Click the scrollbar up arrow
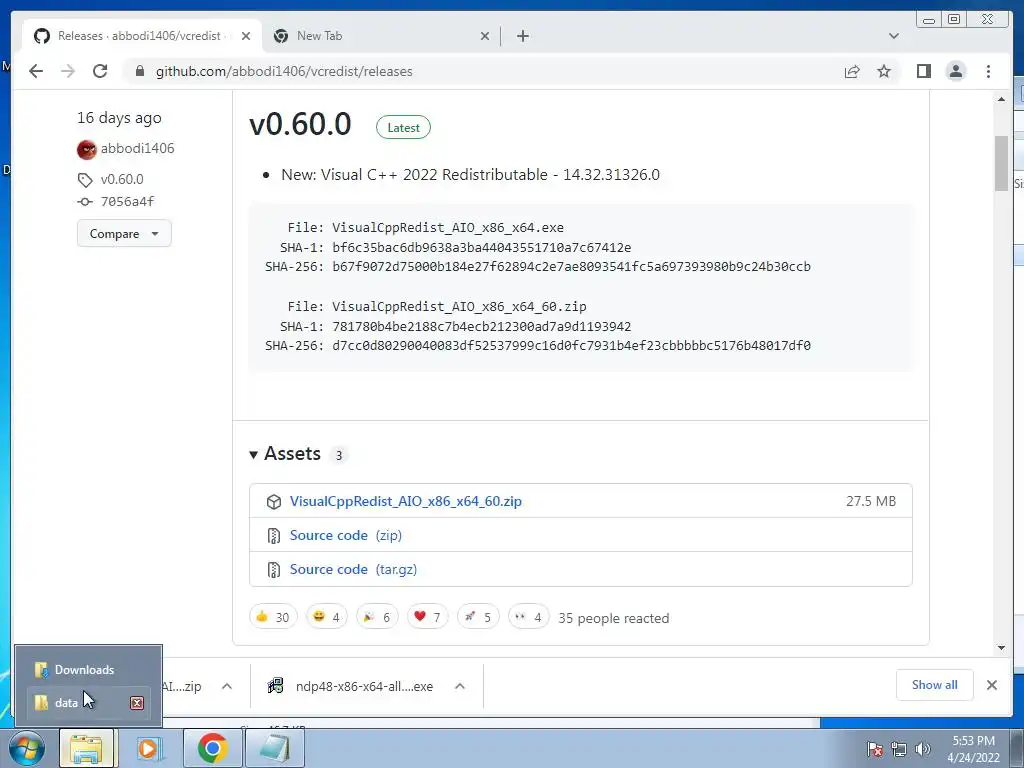The height and width of the screenshot is (768, 1024). [x=1002, y=99]
